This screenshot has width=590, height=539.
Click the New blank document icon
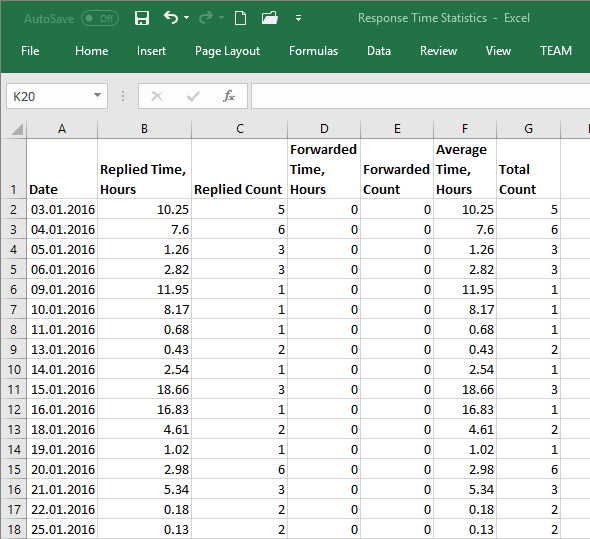[x=240, y=18]
